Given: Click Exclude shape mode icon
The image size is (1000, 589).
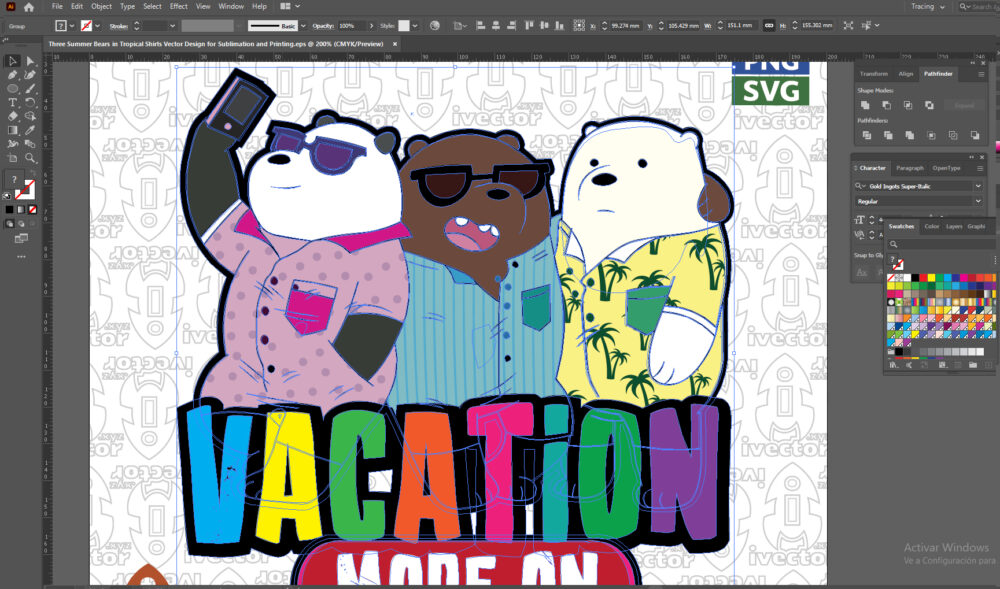Looking at the screenshot, I should click(929, 105).
